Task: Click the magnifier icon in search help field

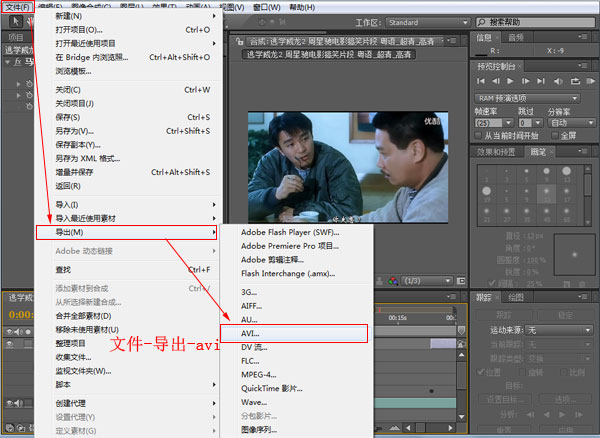Action: [x=482, y=22]
